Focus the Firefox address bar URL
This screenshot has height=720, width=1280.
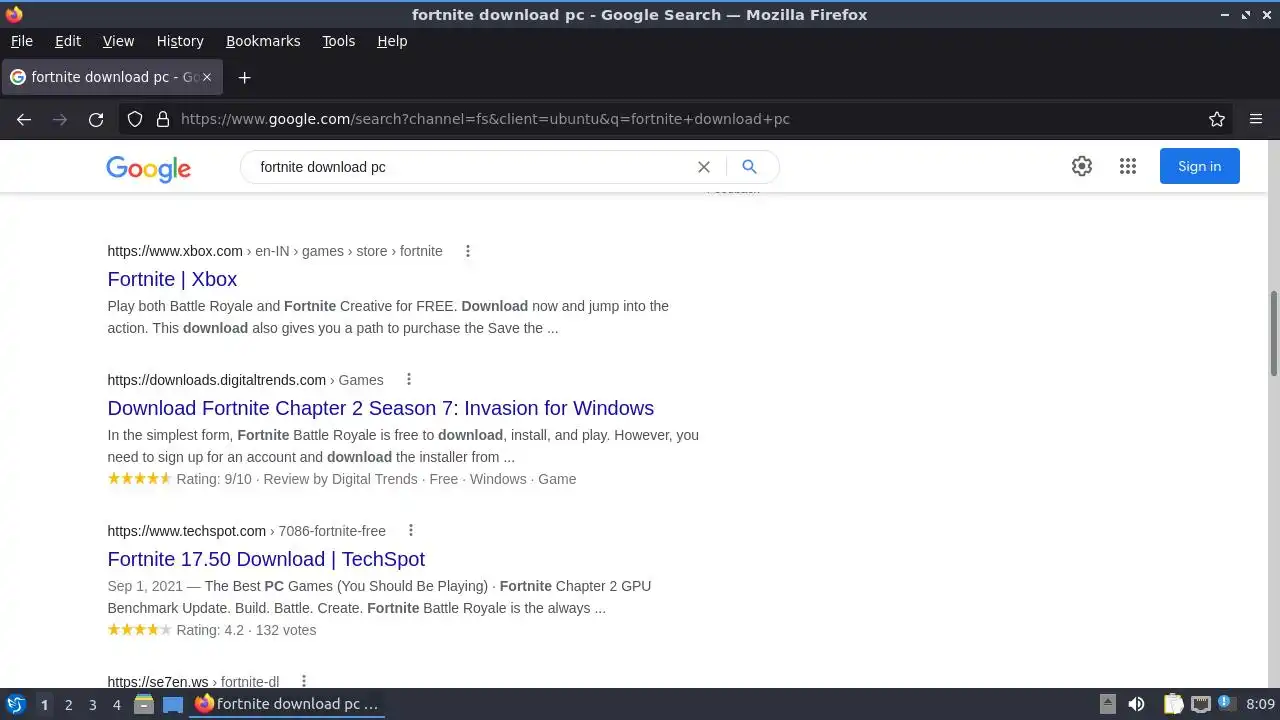point(485,119)
